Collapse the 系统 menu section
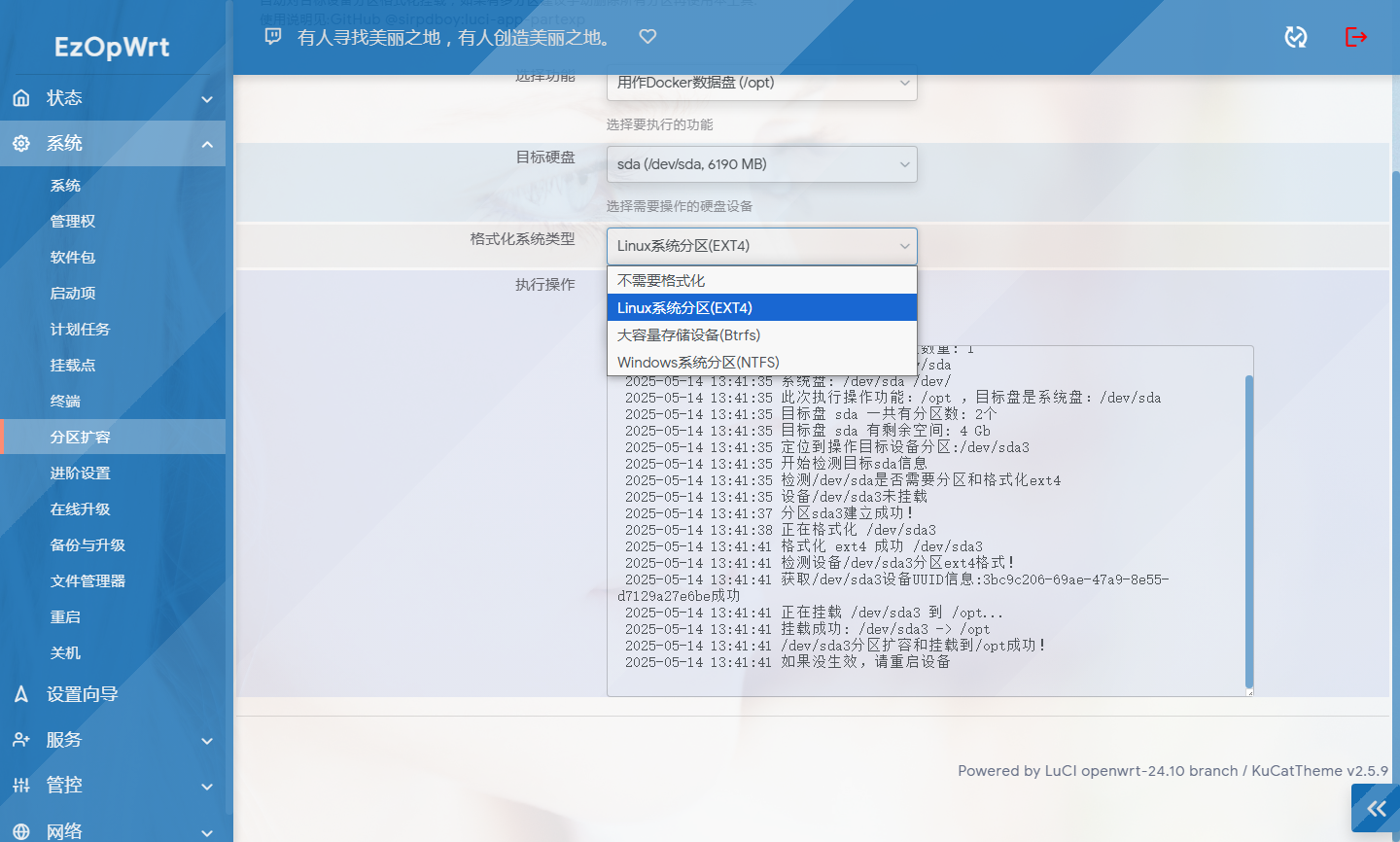 coord(207,145)
